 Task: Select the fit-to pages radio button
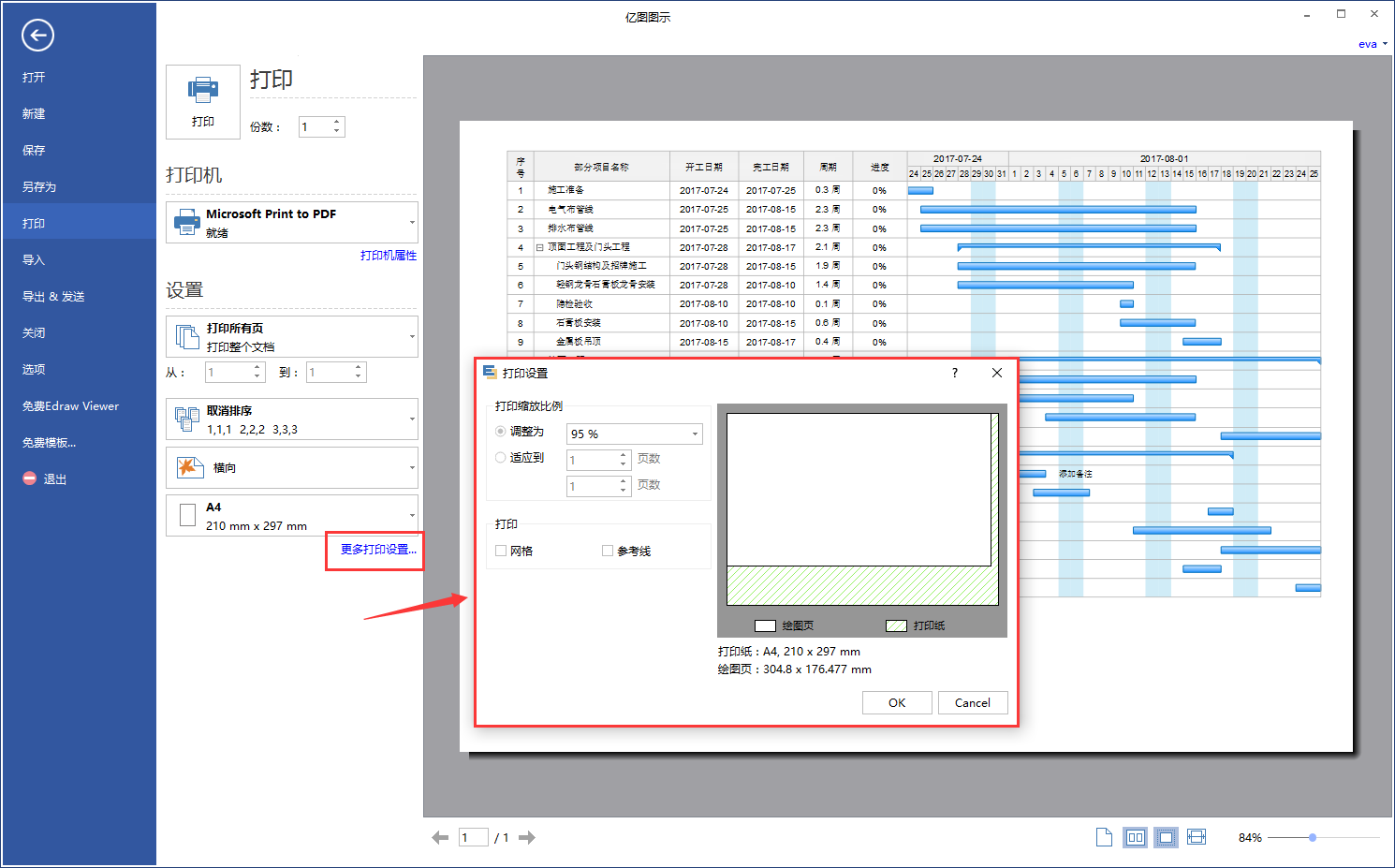(x=501, y=458)
